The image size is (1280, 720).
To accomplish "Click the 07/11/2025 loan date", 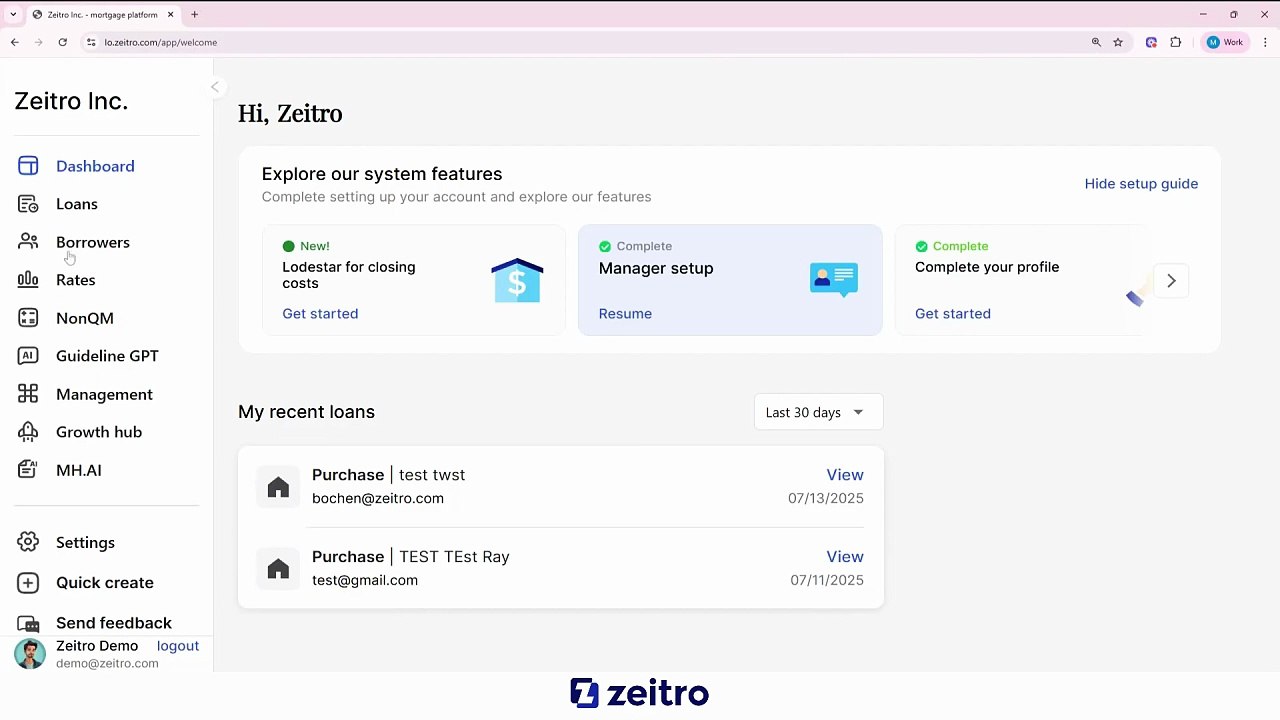I will pyautogui.click(x=827, y=580).
